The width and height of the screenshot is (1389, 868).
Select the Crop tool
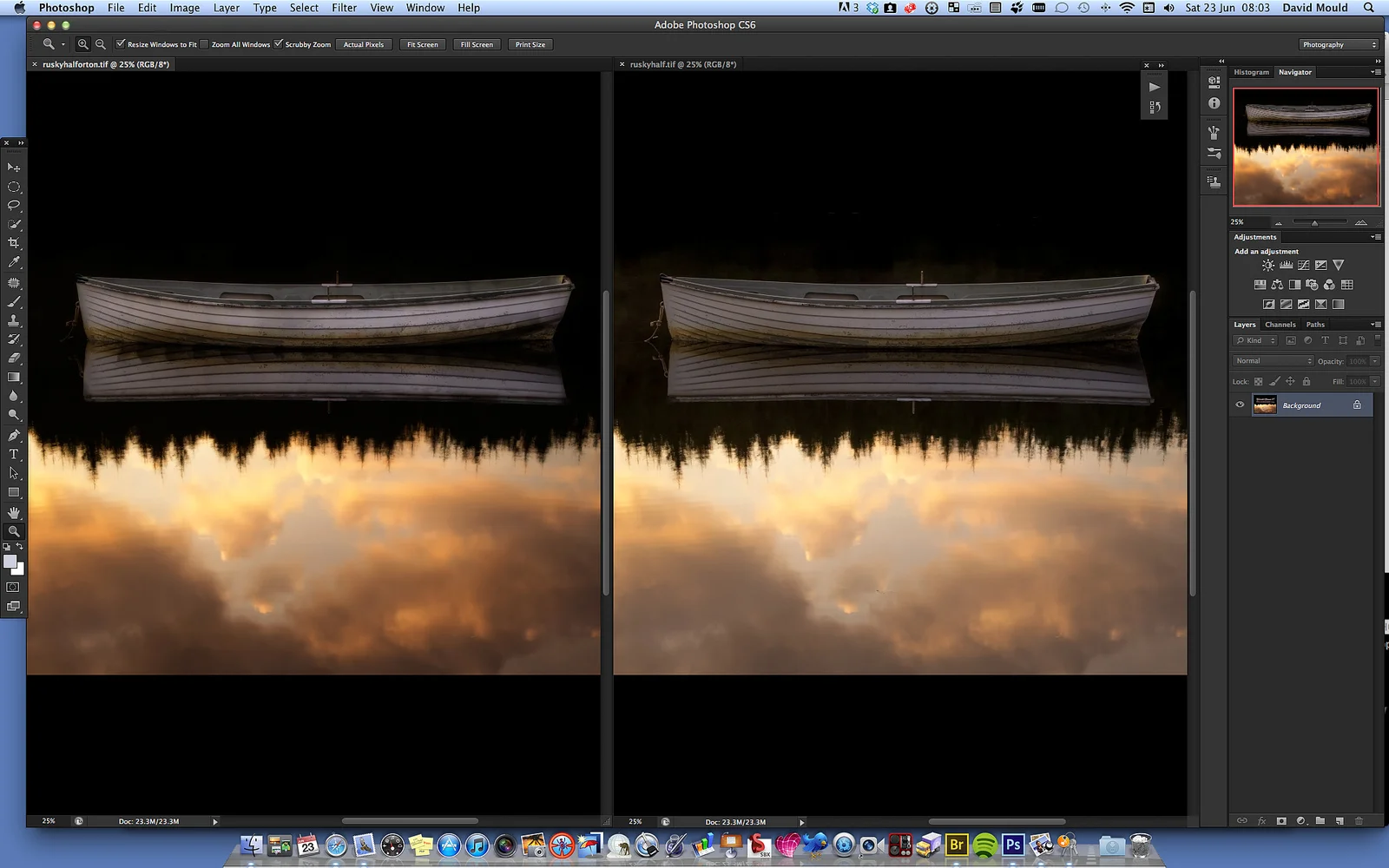14,243
